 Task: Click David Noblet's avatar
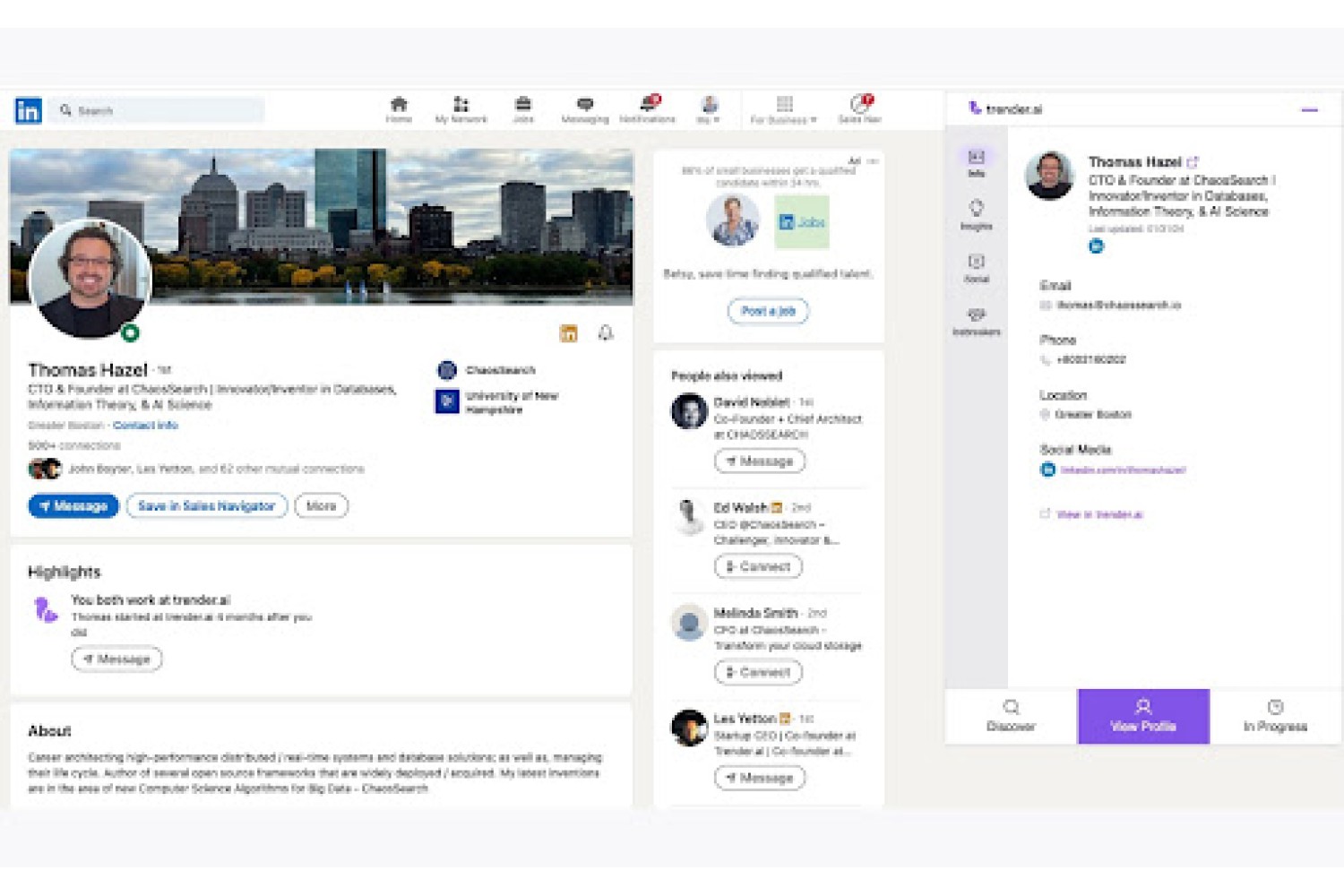pos(689,412)
